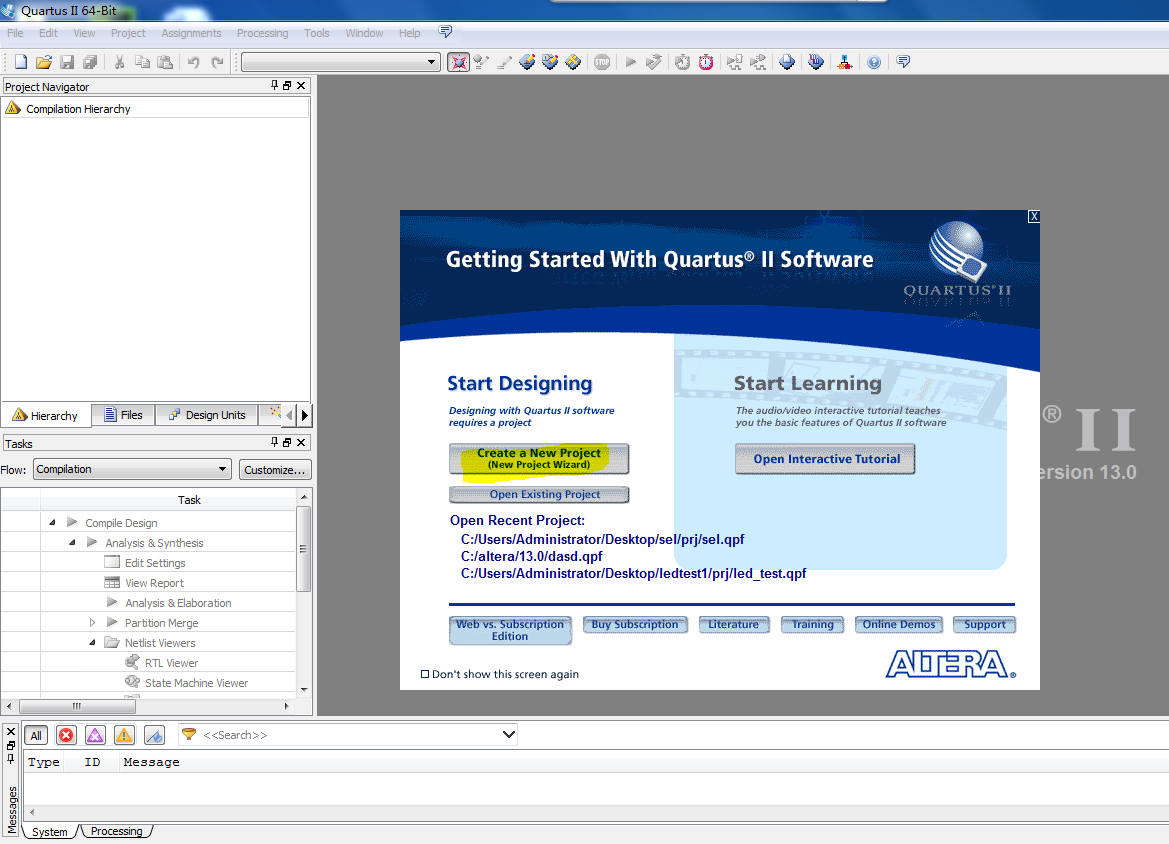Click Create a New Project wizard button
The height and width of the screenshot is (844, 1169).
[x=539, y=459]
